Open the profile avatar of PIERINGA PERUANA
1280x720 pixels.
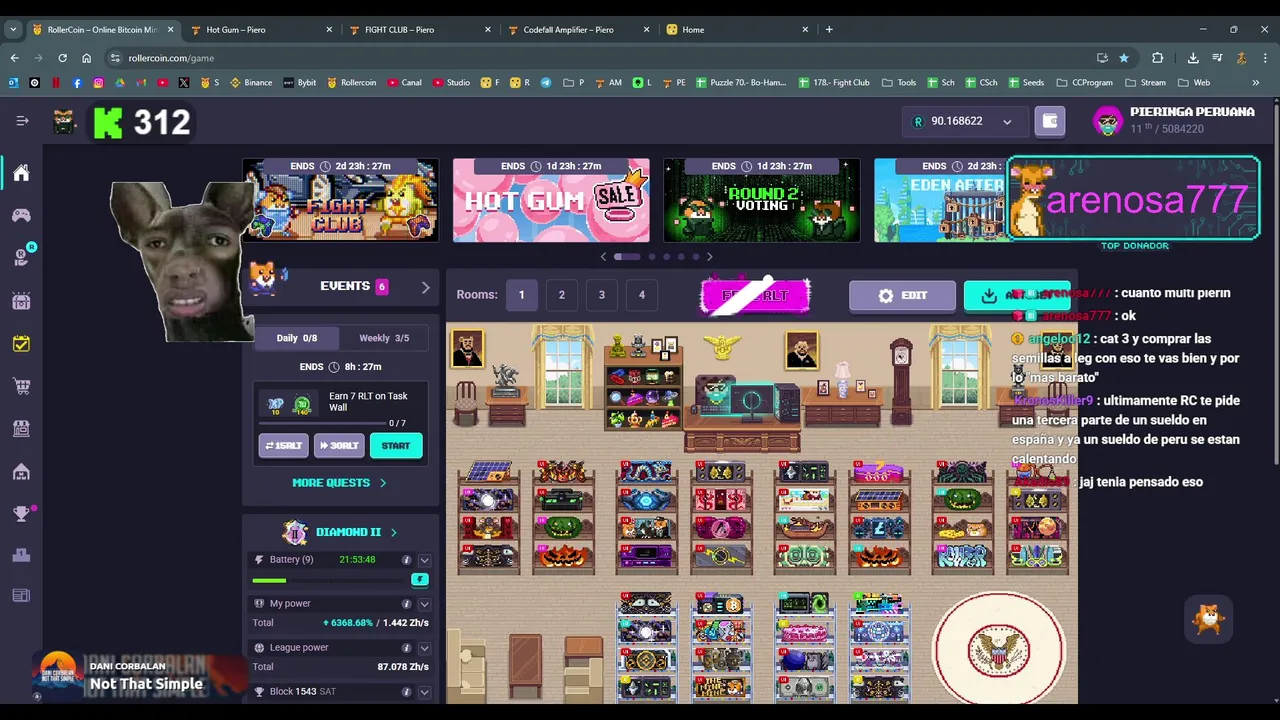pyautogui.click(x=1108, y=121)
